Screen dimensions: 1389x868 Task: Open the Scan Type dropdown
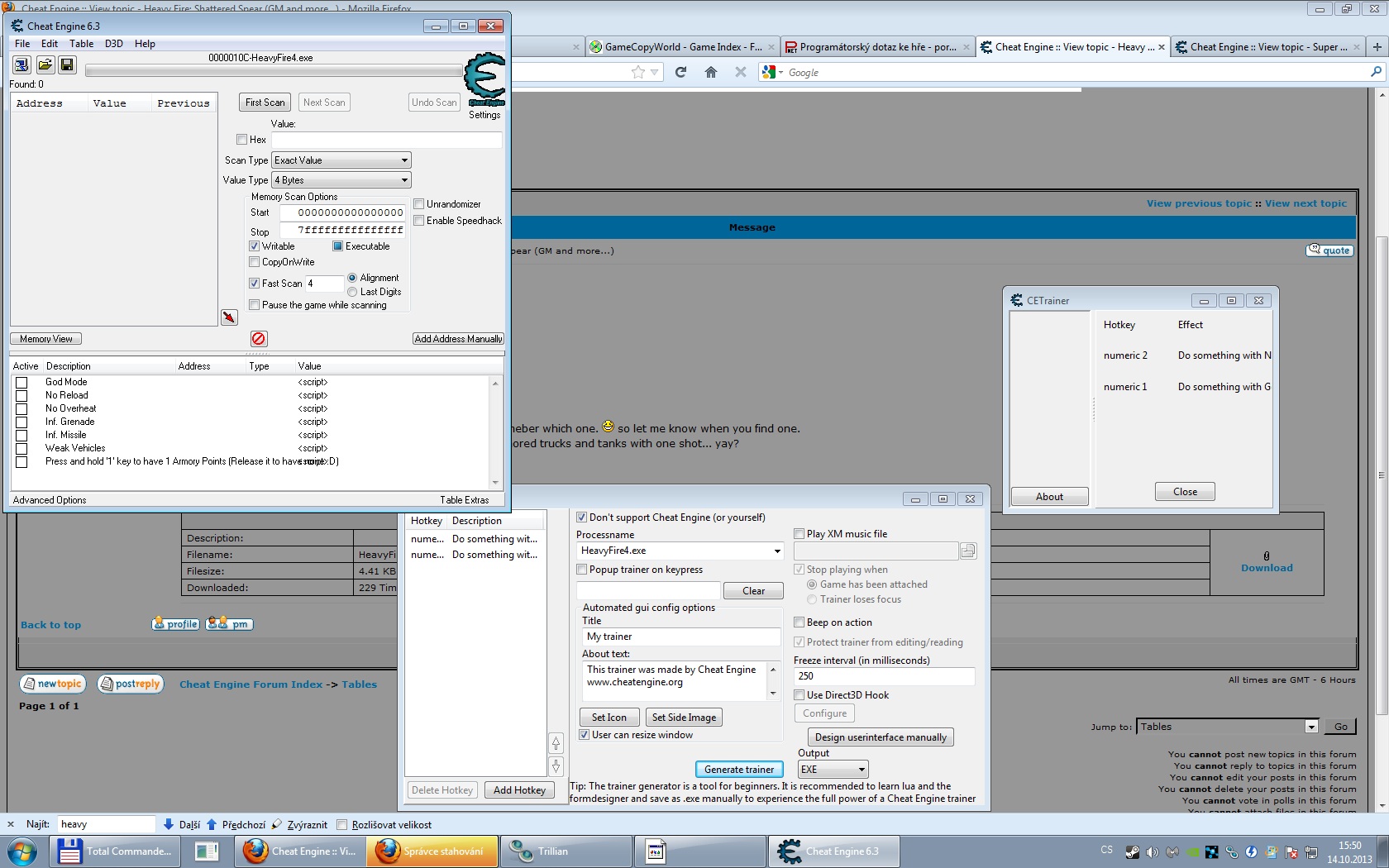[x=341, y=160]
